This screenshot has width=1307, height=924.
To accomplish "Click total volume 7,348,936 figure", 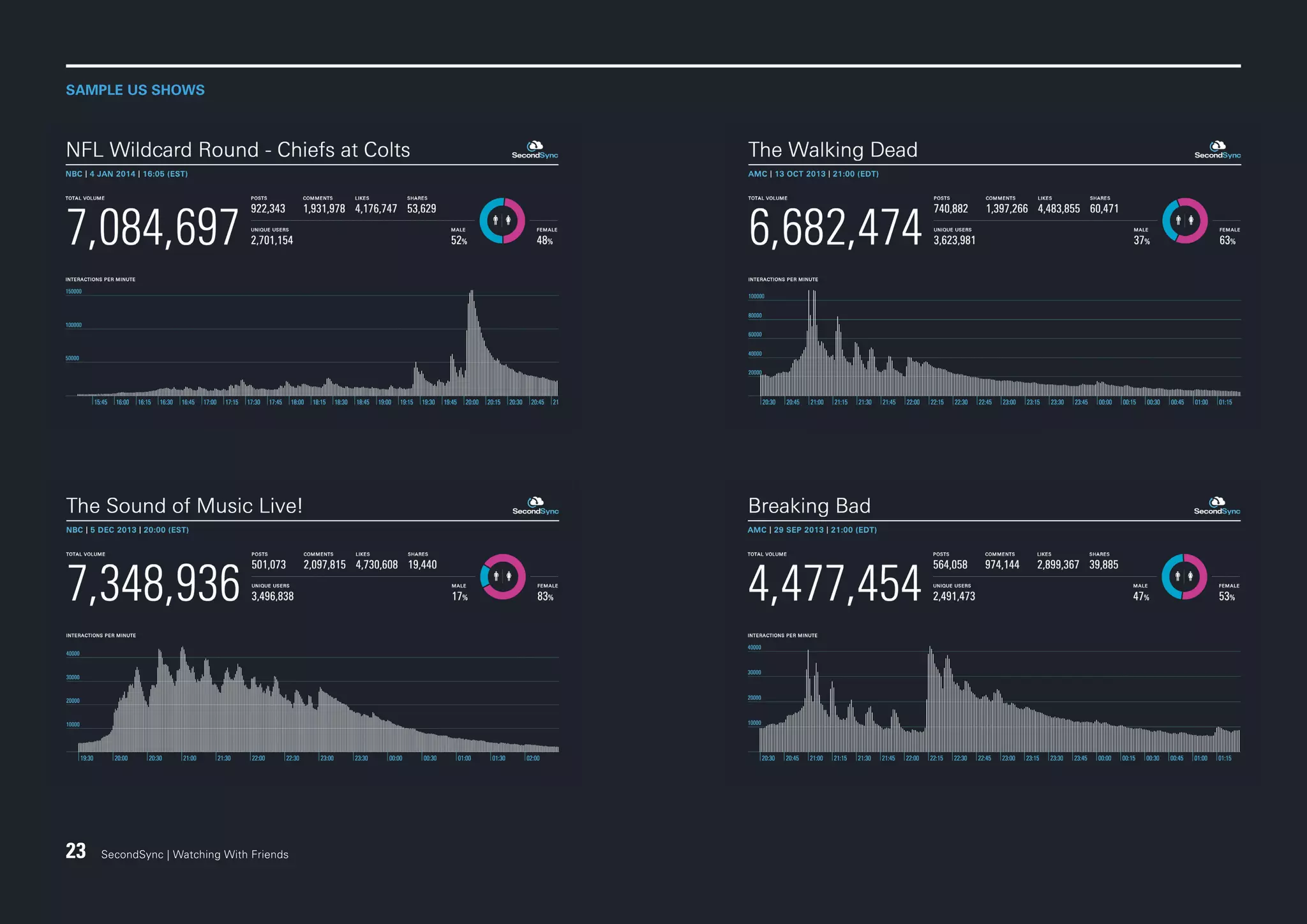I will (153, 584).
